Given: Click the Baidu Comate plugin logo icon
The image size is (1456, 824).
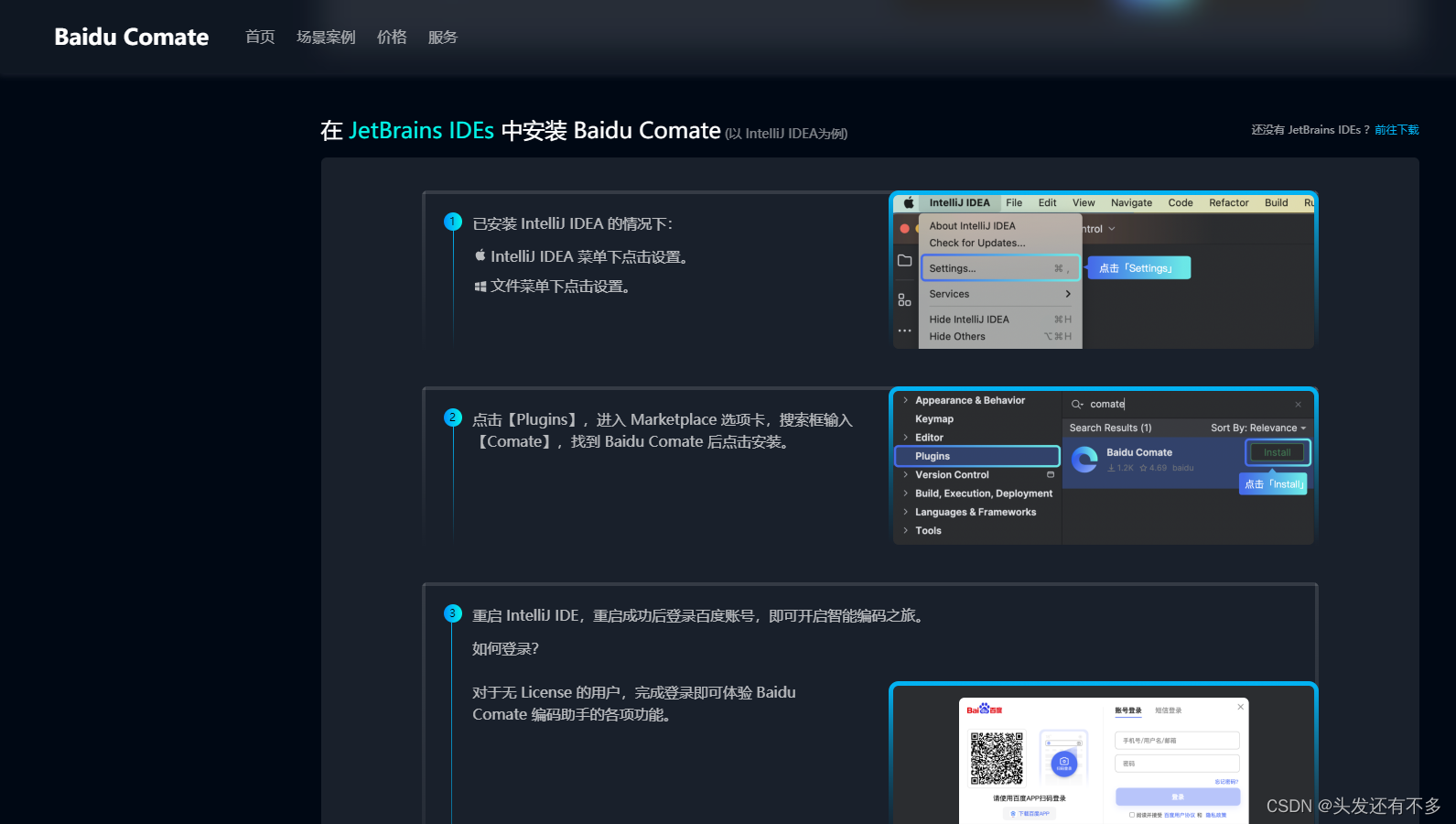Looking at the screenshot, I should pyautogui.click(x=1085, y=460).
